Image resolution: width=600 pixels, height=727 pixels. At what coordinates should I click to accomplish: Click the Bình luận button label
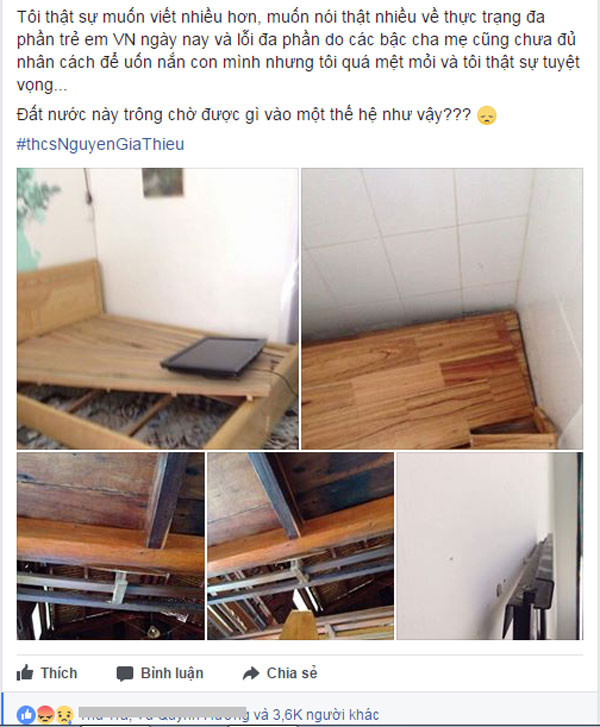pyautogui.click(x=172, y=673)
